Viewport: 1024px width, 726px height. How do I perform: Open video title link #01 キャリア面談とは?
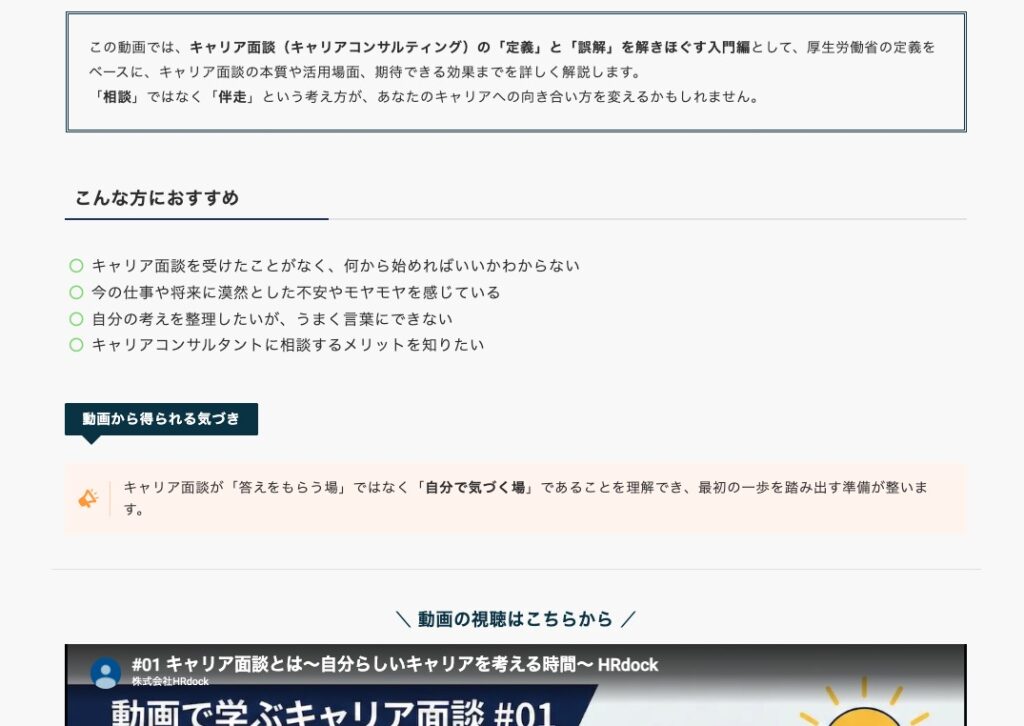pyautogui.click(x=394, y=665)
